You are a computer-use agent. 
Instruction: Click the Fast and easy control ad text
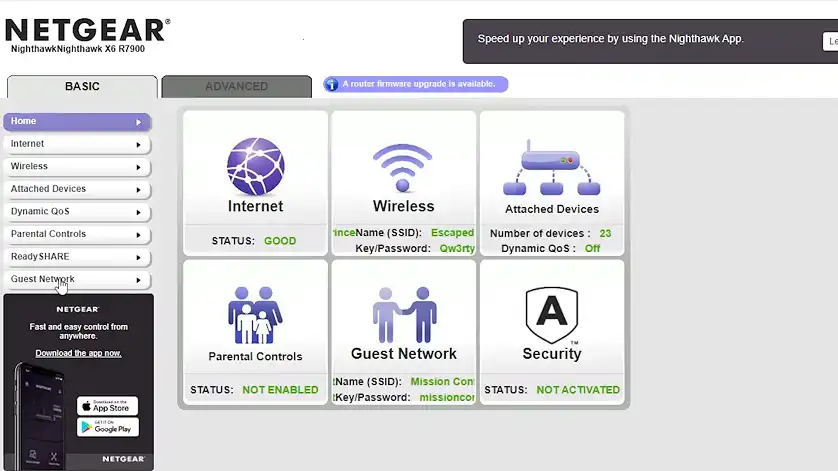79,331
